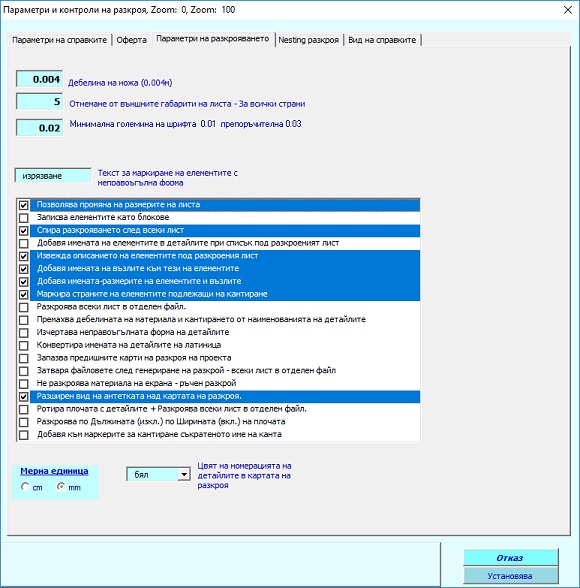Check Записва елементите като блокове
This screenshot has width=580, height=588.
tap(24, 218)
